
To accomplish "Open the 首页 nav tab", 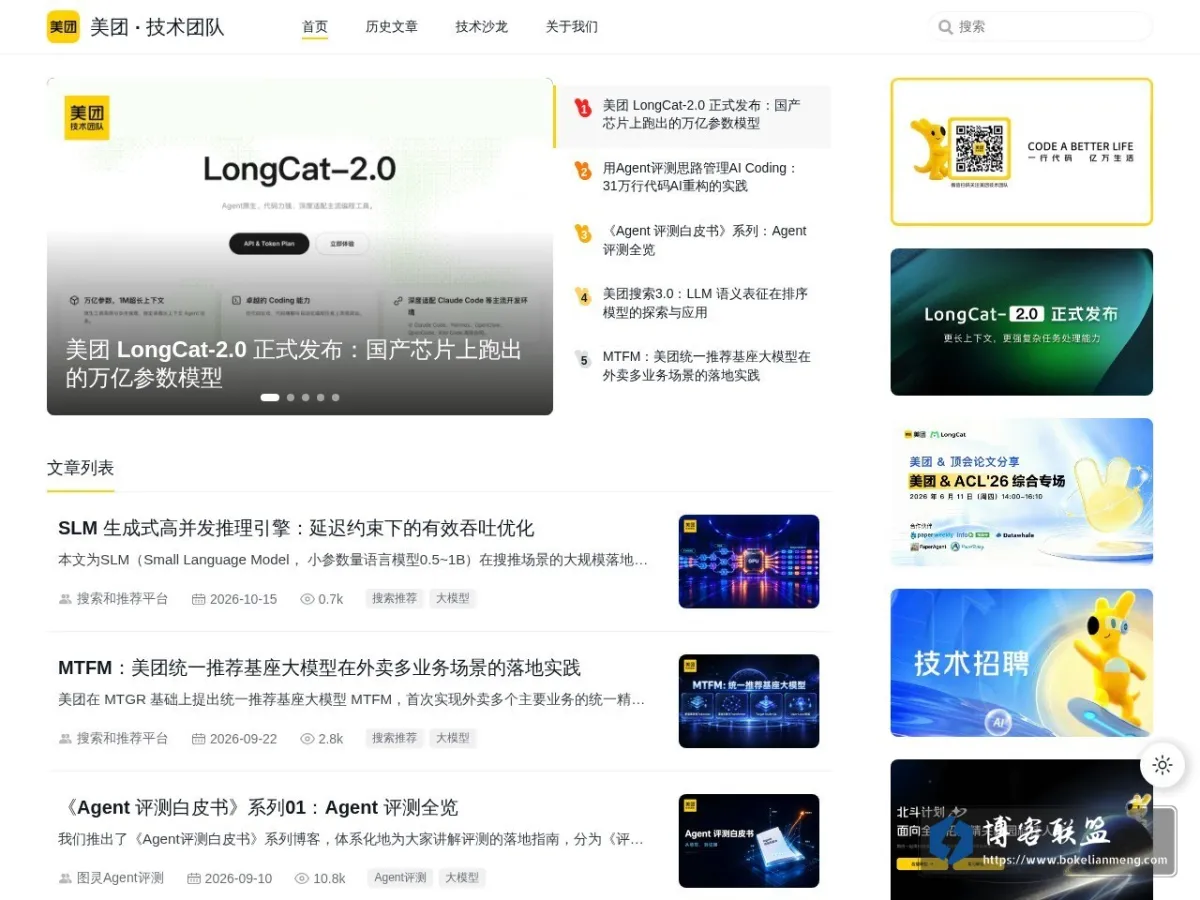I will (x=315, y=27).
